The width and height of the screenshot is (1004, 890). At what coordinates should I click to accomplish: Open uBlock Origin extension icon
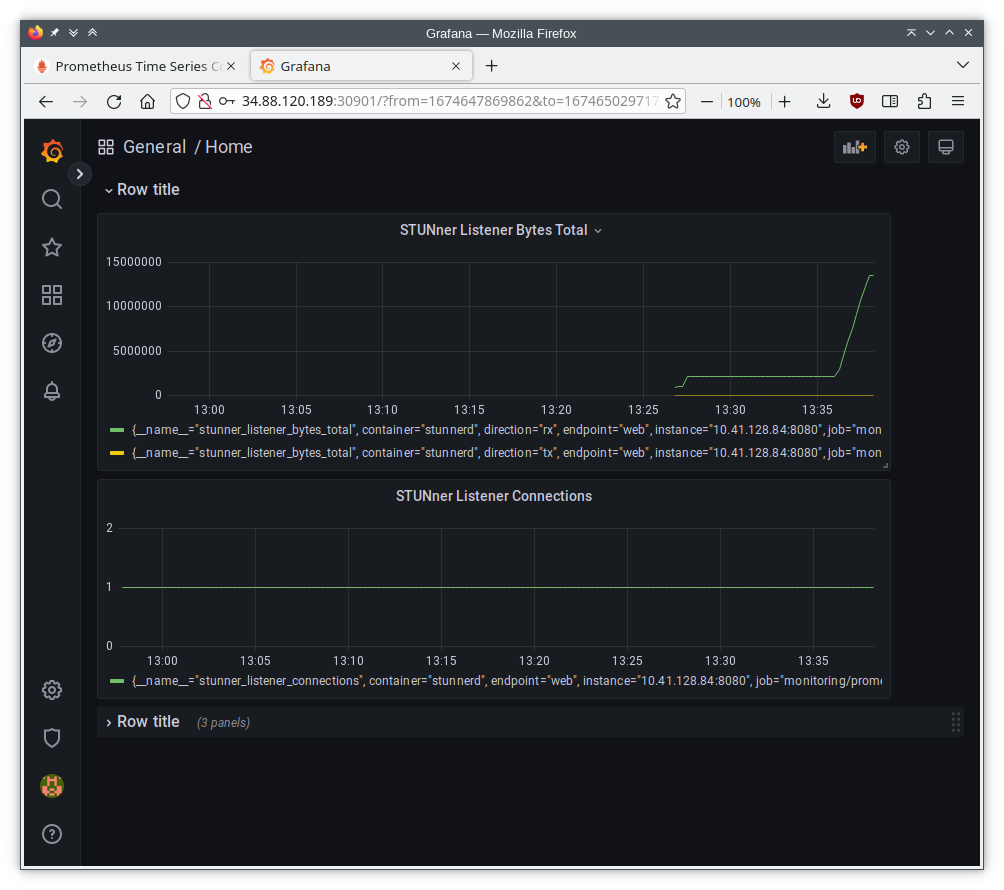pos(857,101)
